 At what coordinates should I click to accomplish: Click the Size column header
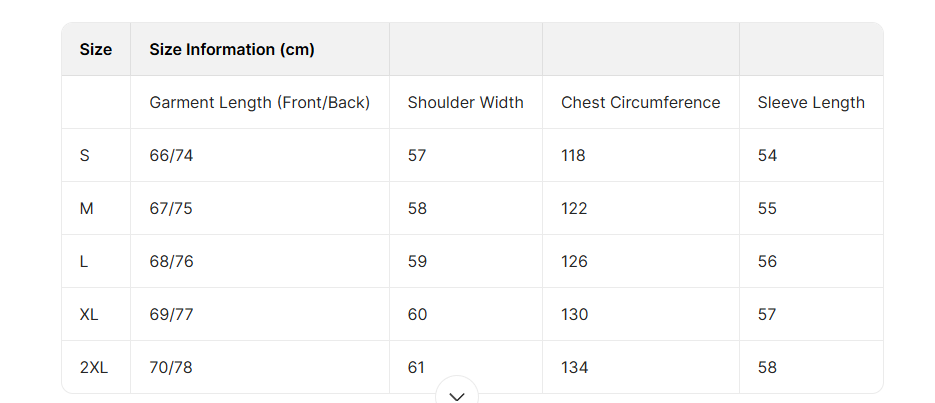(96, 49)
